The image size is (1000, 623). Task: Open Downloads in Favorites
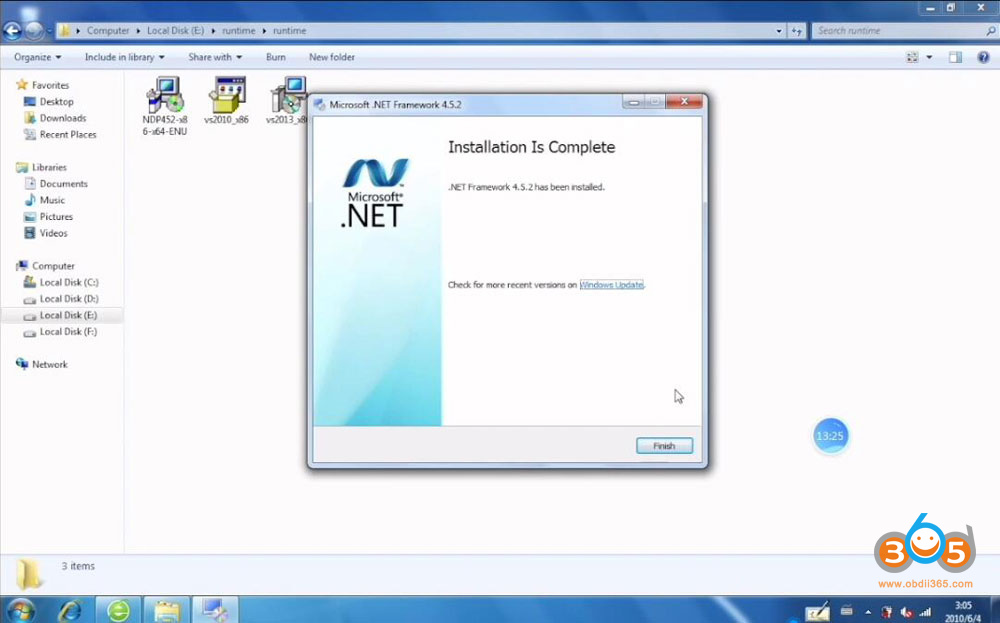(x=62, y=118)
